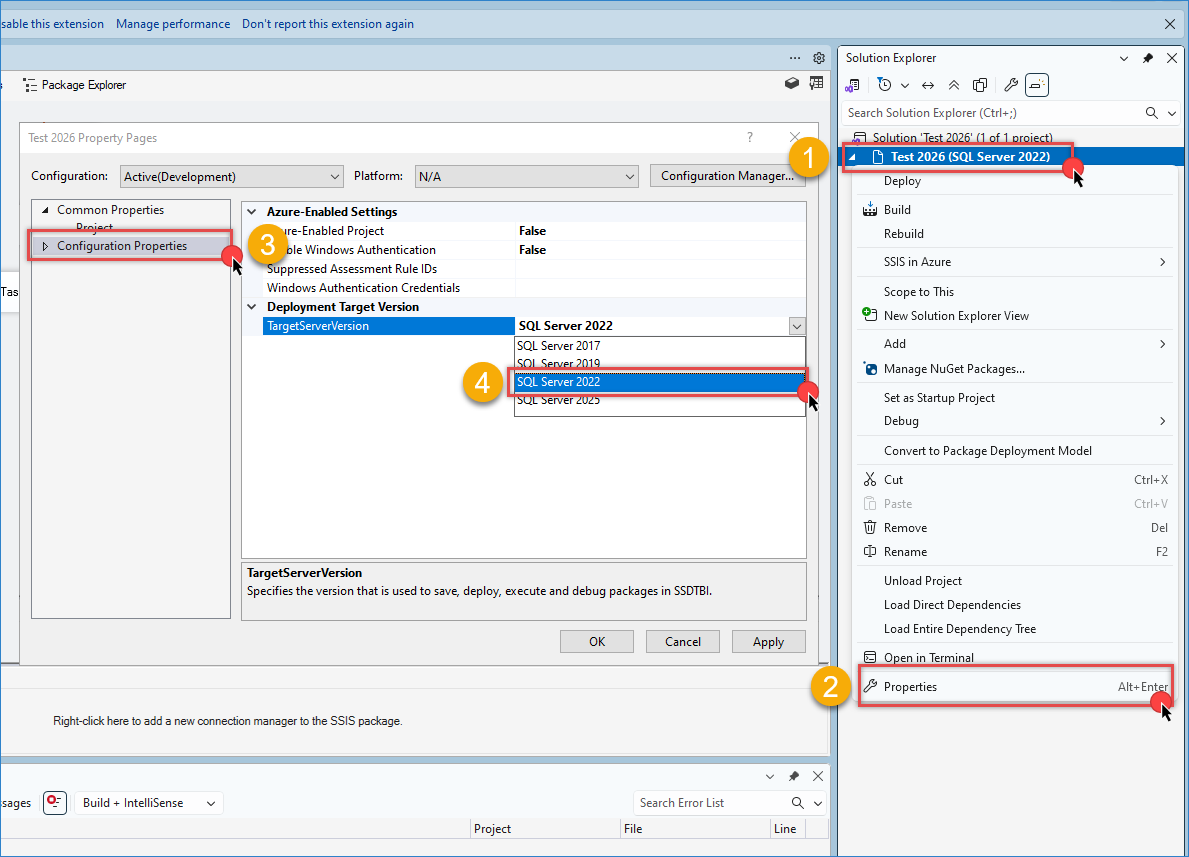Sync Solution Explorer with the active document
Image resolution: width=1189 pixels, height=857 pixels.
click(927, 85)
